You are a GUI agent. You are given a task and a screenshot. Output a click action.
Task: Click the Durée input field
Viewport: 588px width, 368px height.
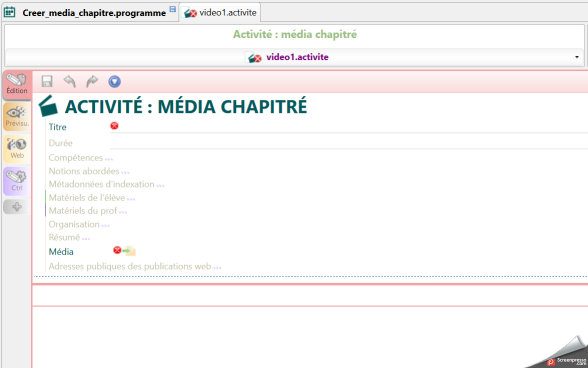(349, 143)
